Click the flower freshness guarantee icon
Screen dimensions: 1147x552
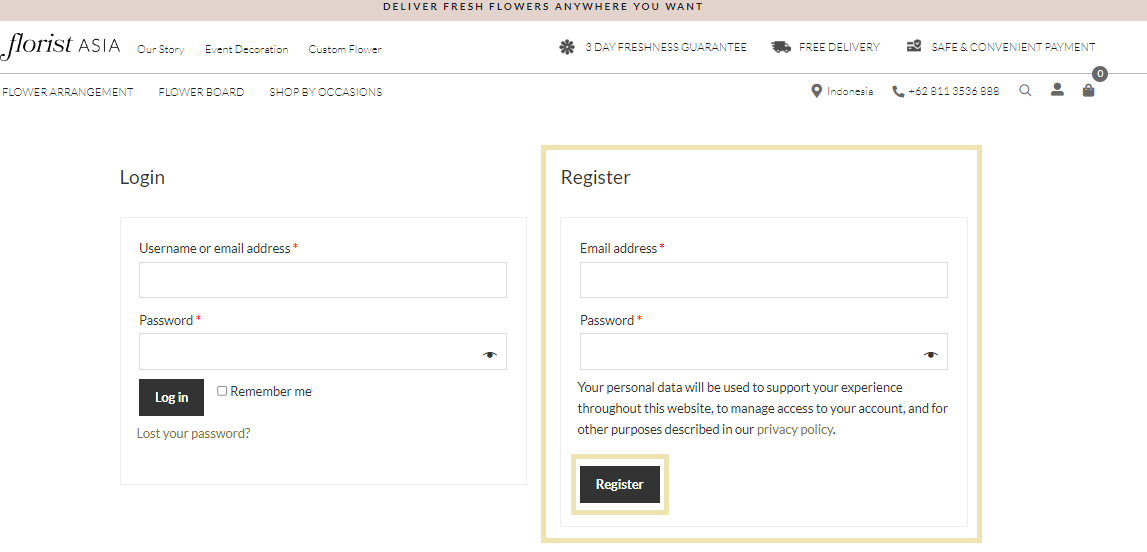(x=567, y=47)
